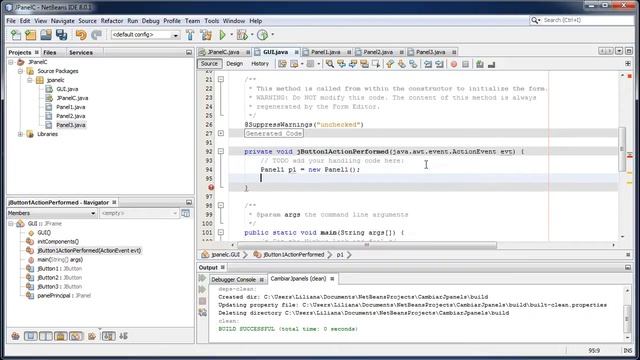The height and width of the screenshot is (360, 640).
Task: Switch to the History view button
Action: click(x=260, y=64)
